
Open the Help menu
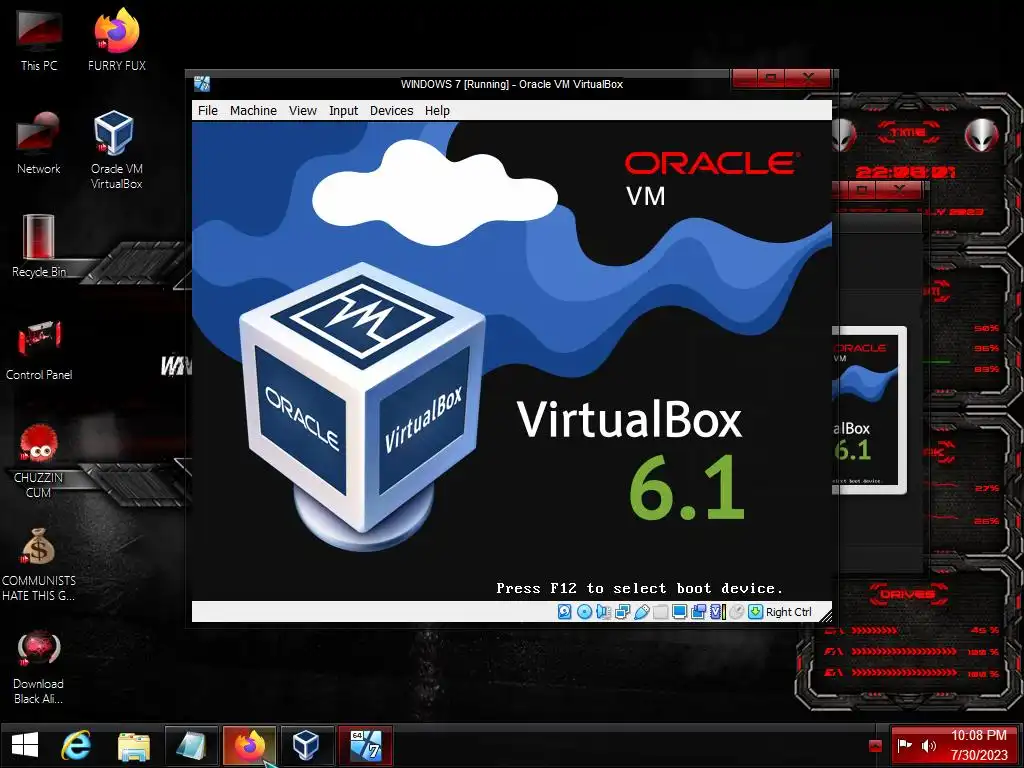[437, 110]
